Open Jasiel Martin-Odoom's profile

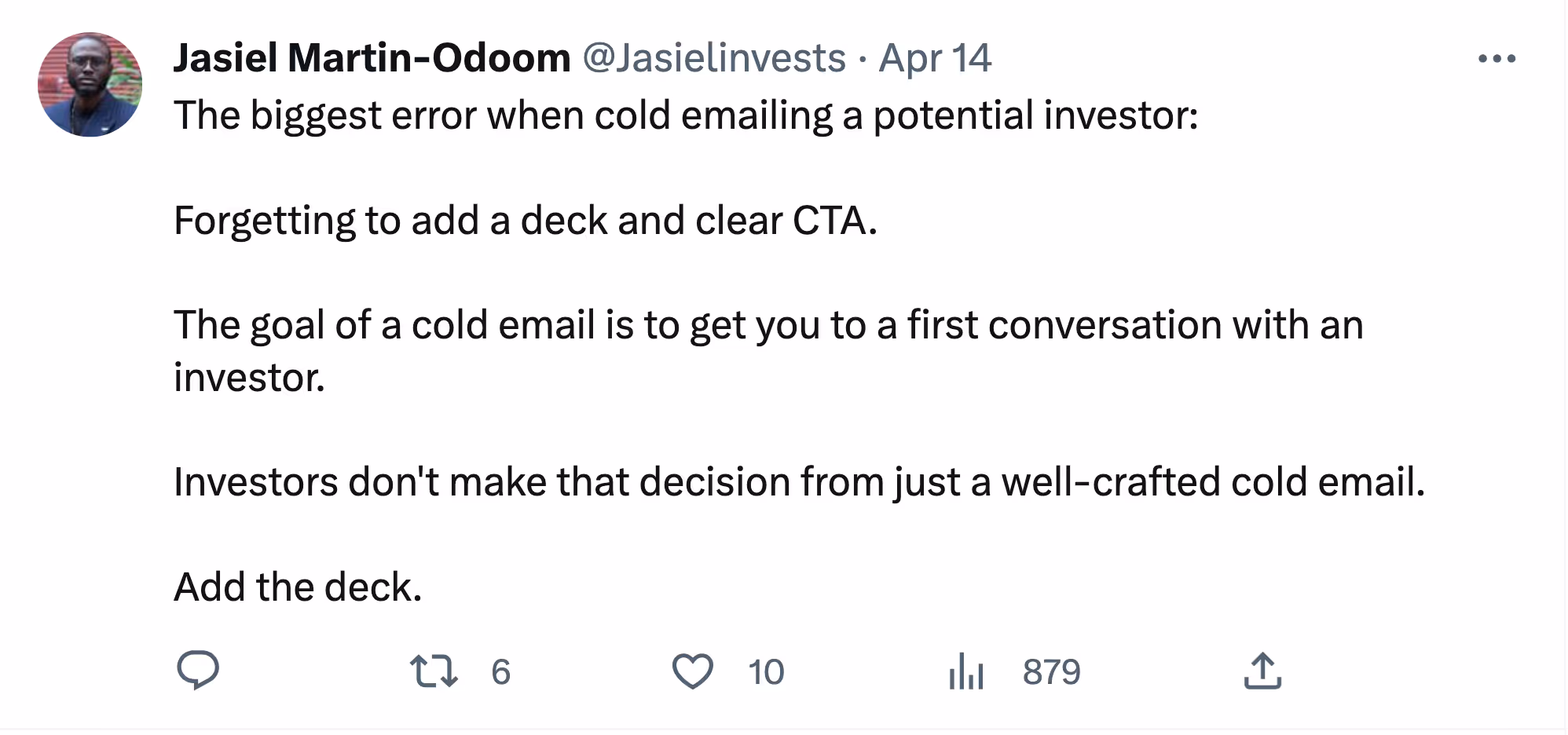[x=372, y=57]
